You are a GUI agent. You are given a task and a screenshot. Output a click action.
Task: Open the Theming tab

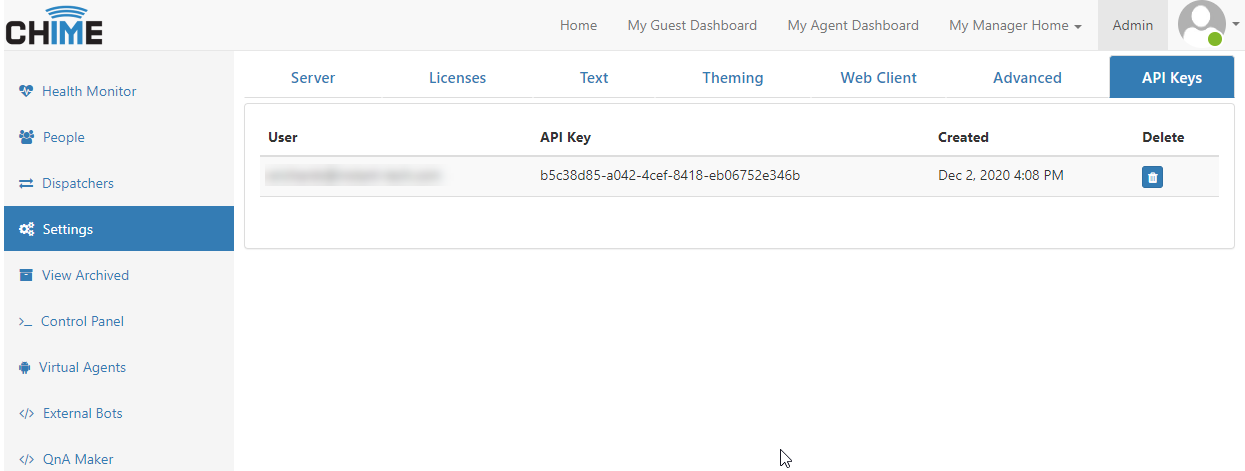(732, 77)
